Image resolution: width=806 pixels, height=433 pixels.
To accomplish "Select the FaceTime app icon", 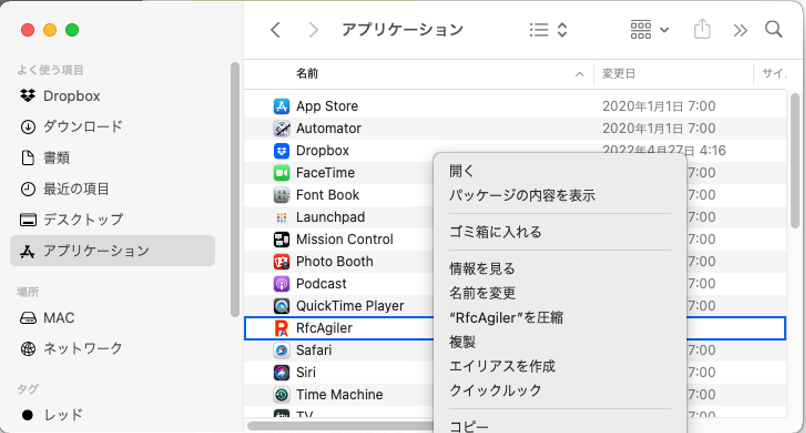I will pyautogui.click(x=281, y=173).
